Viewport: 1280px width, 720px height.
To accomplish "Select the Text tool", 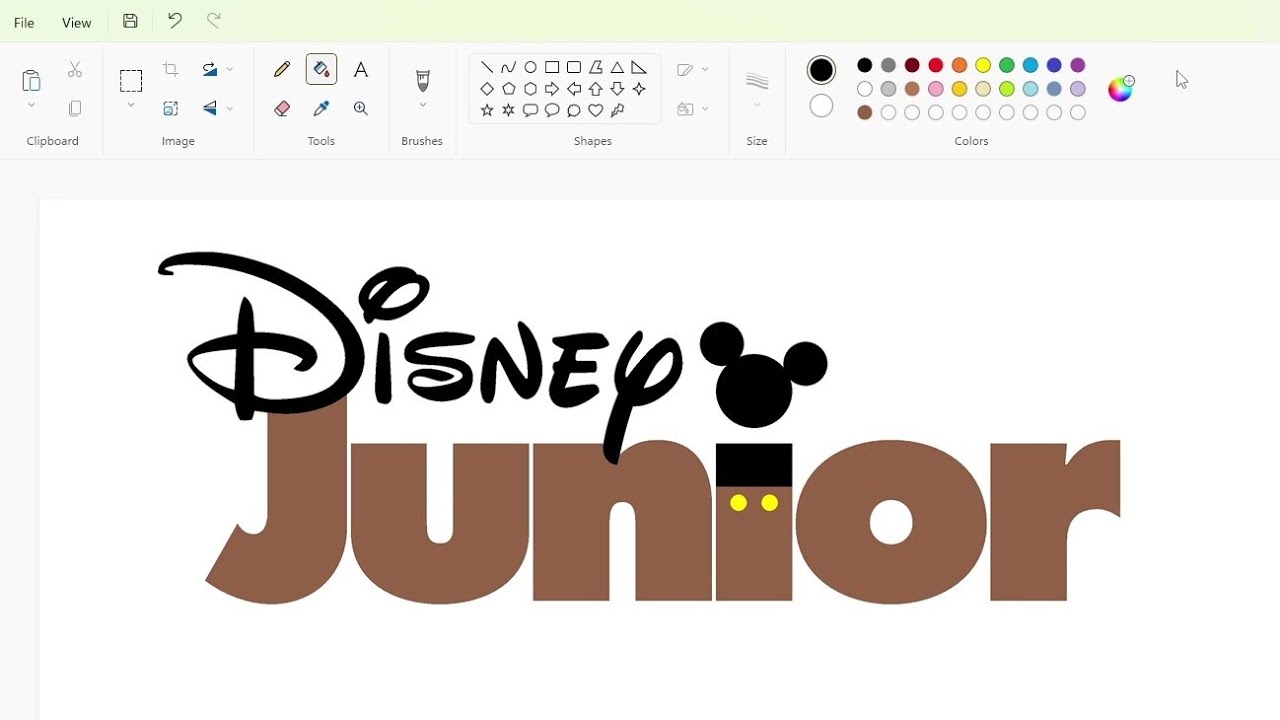I will click(361, 69).
